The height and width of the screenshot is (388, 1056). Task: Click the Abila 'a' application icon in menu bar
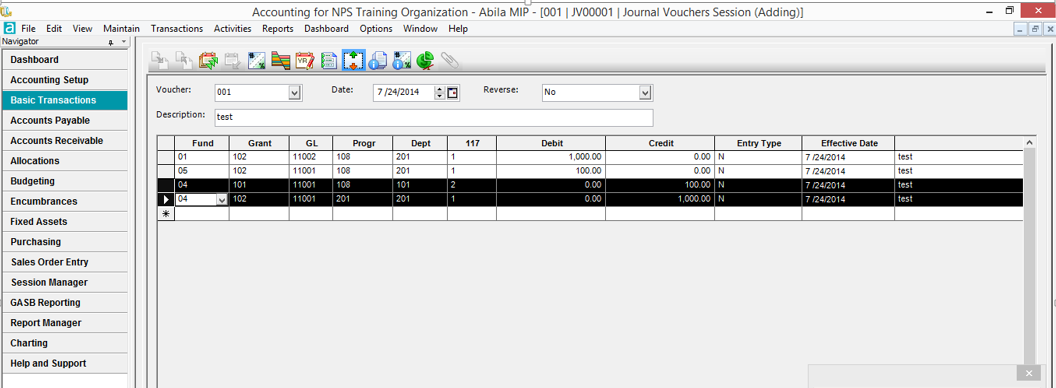9,28
